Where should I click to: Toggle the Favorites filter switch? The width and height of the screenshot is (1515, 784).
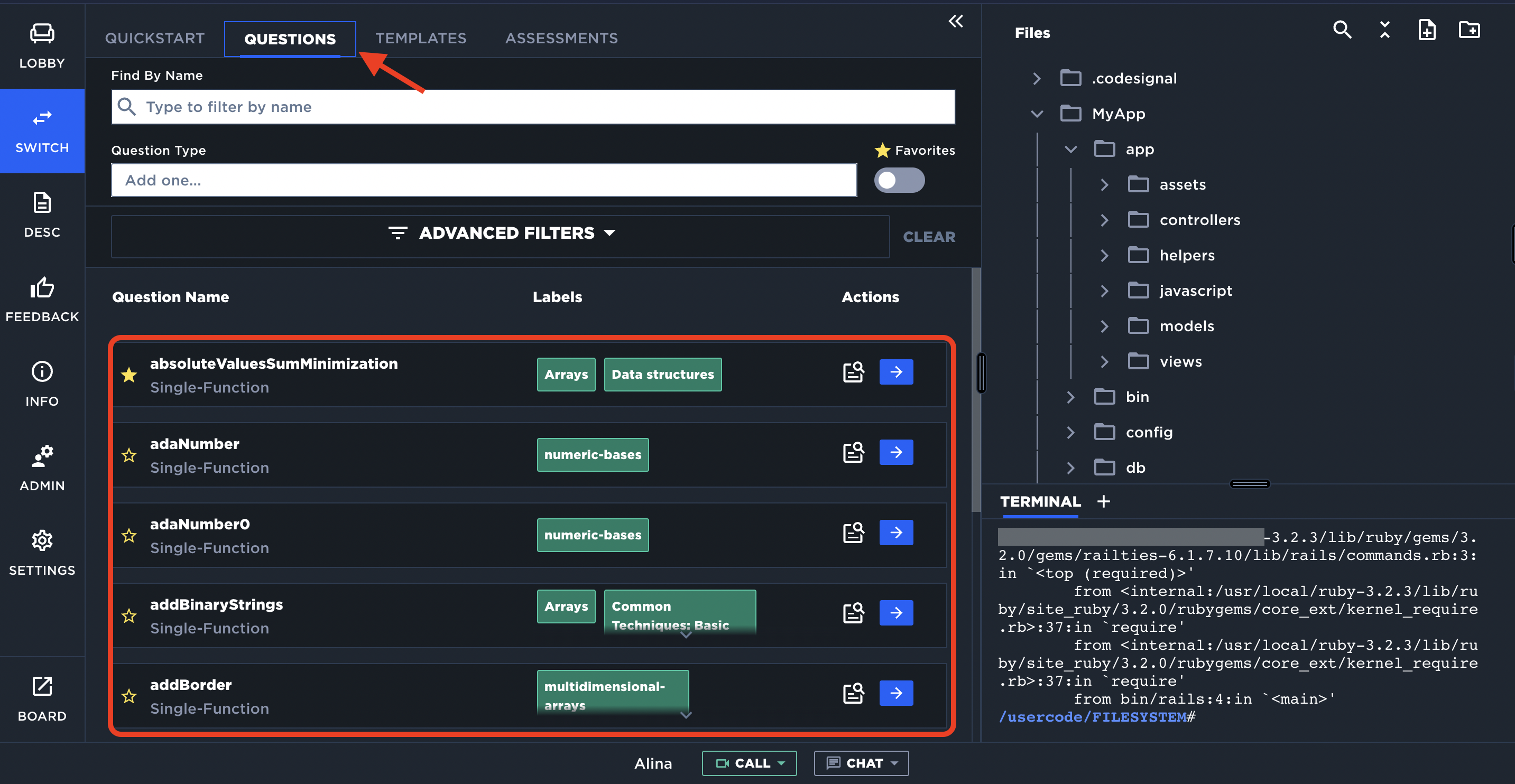(899, 181)
